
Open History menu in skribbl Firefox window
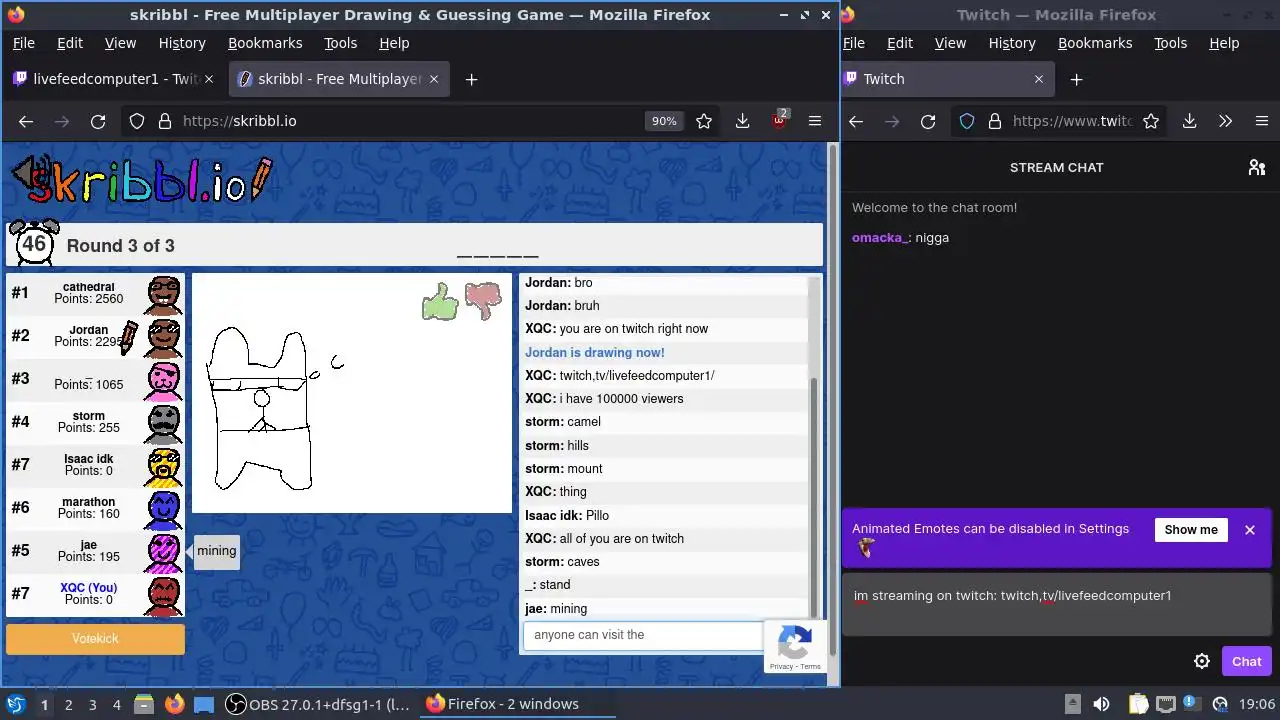click(182, 43)
